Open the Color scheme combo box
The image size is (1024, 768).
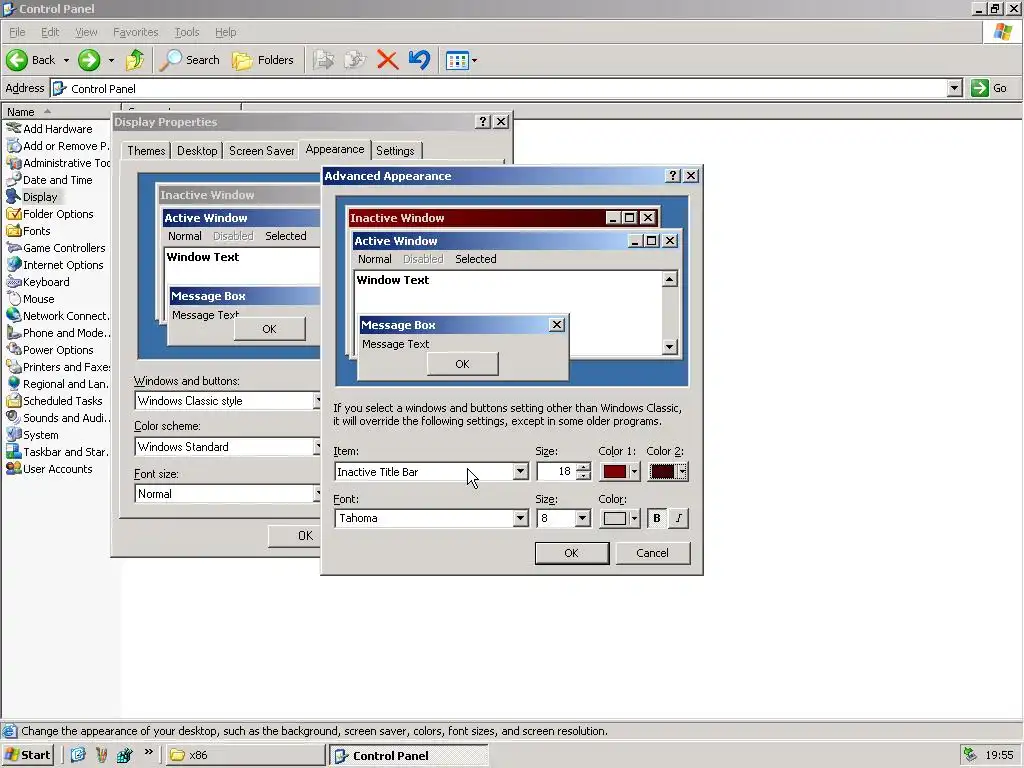[x=227, y=447]
